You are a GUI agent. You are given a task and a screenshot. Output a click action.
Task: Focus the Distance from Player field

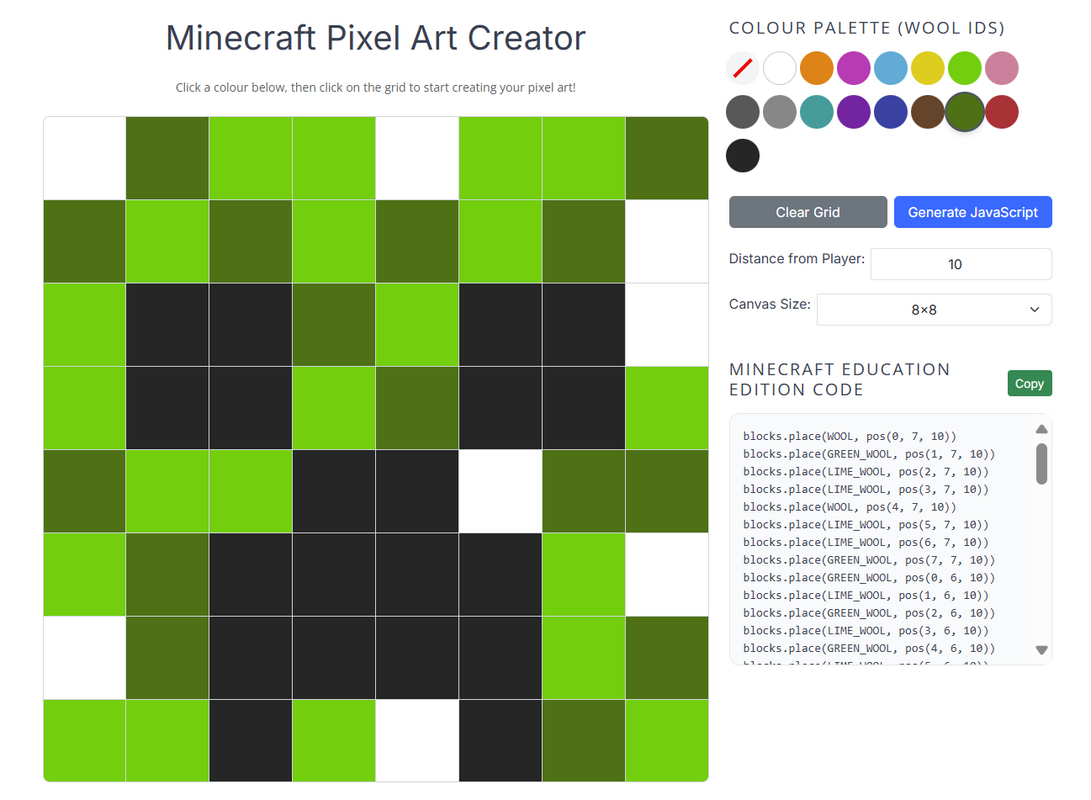(x=961, y=264)
